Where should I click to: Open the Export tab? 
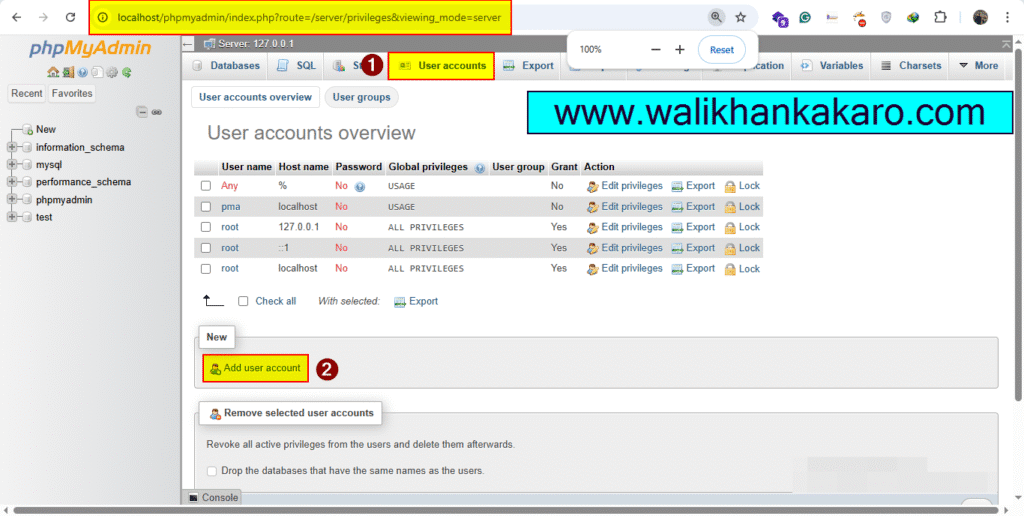point(528,66)
